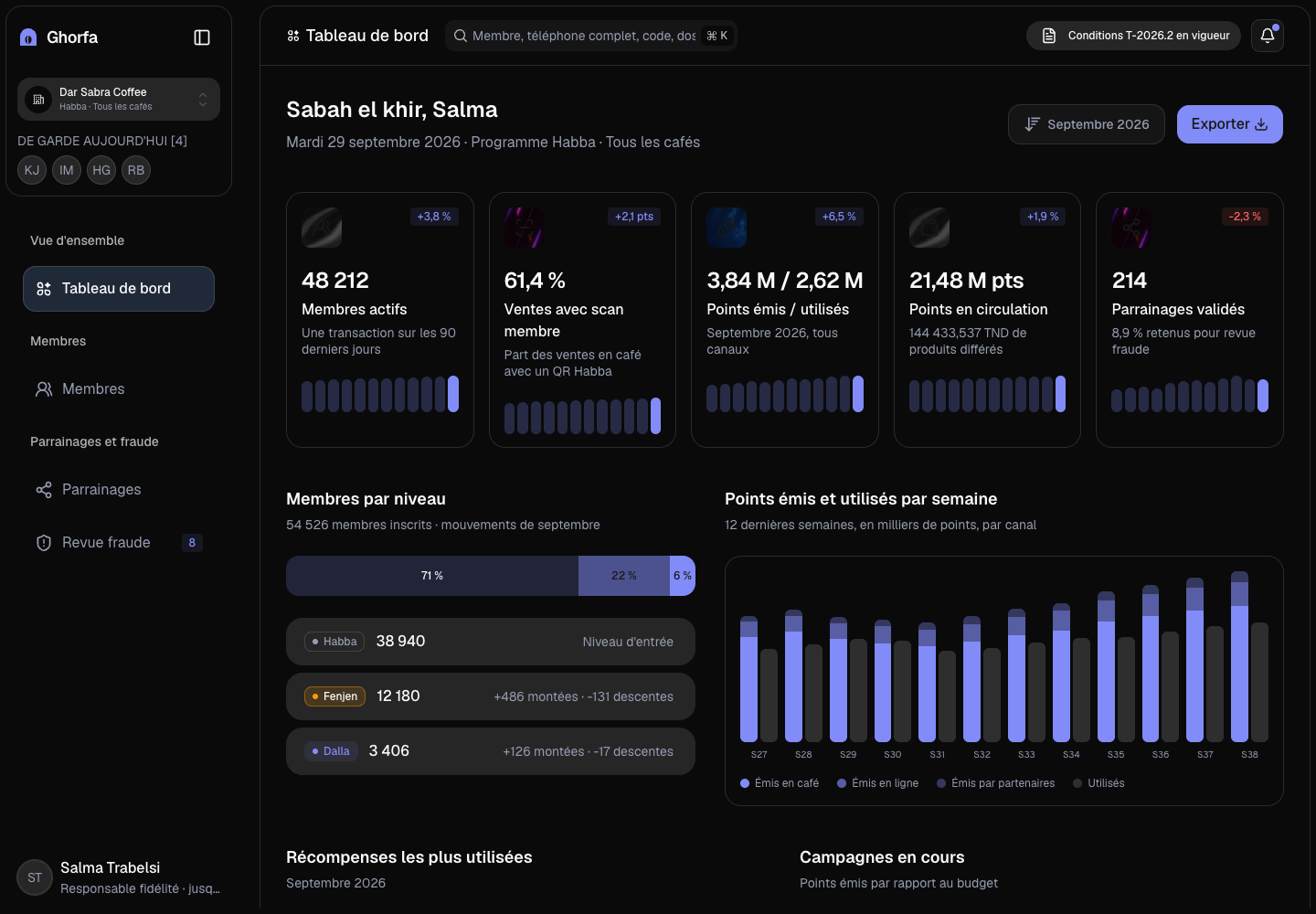
Task: Click the Exporter button
Action: coord(1230,124)
